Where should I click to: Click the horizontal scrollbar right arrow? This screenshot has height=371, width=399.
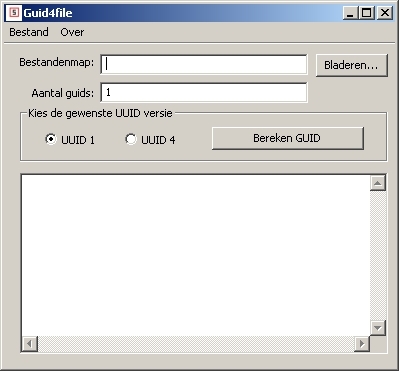(362, 344)
